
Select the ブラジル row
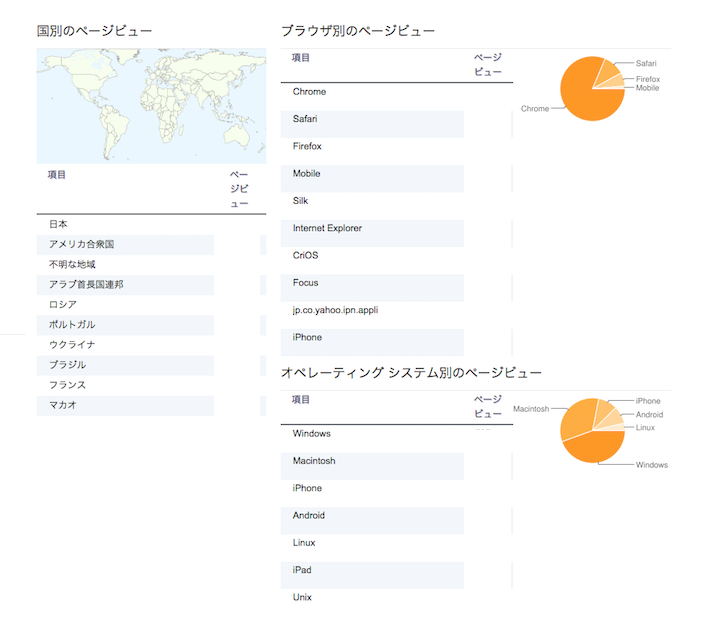[x=151, y=365]
